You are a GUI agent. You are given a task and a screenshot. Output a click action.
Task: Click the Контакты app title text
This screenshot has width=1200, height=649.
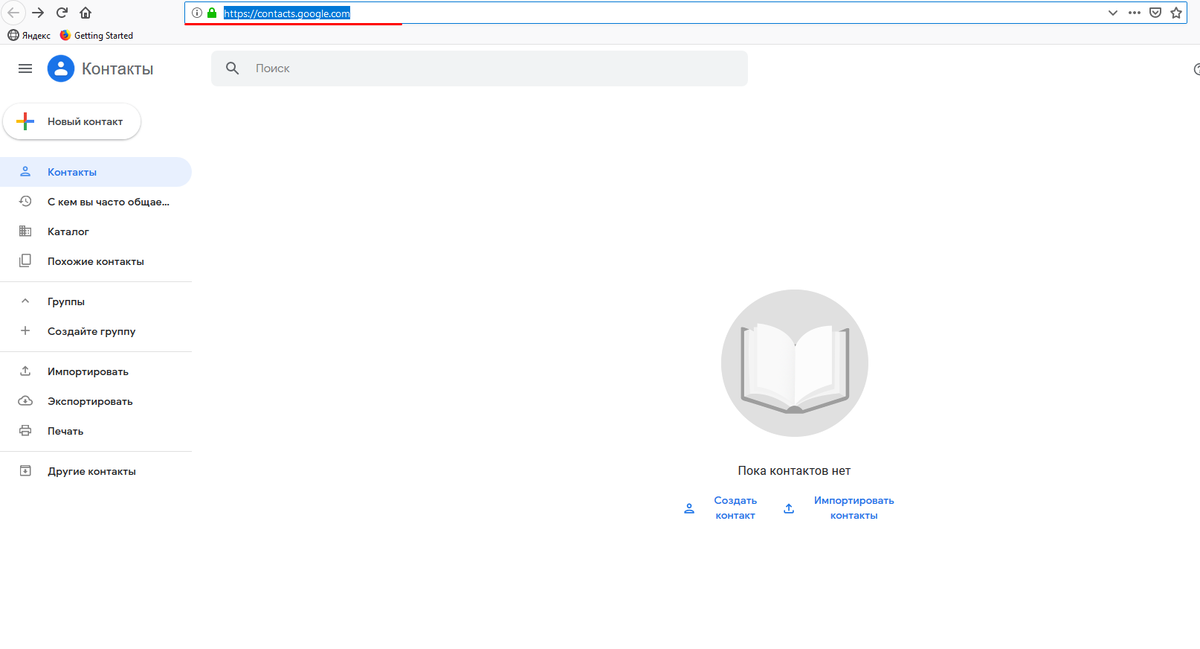(x=118, y=69)
